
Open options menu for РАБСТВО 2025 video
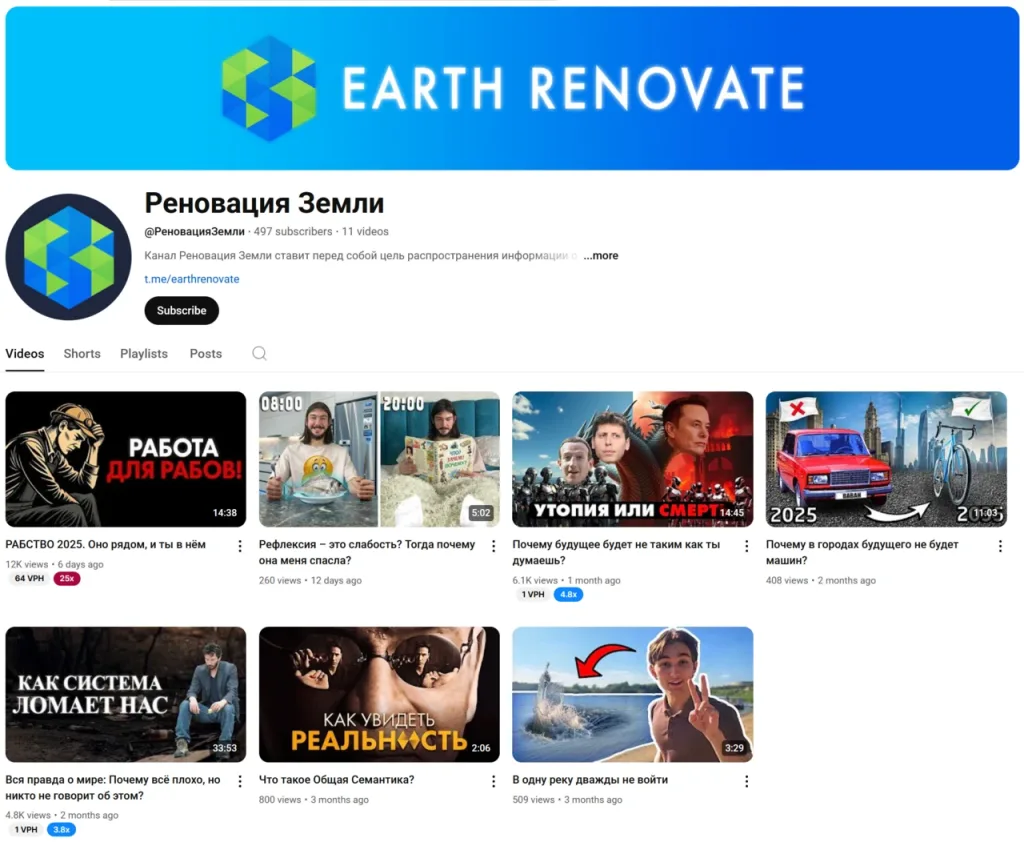[x=240, y=546]
